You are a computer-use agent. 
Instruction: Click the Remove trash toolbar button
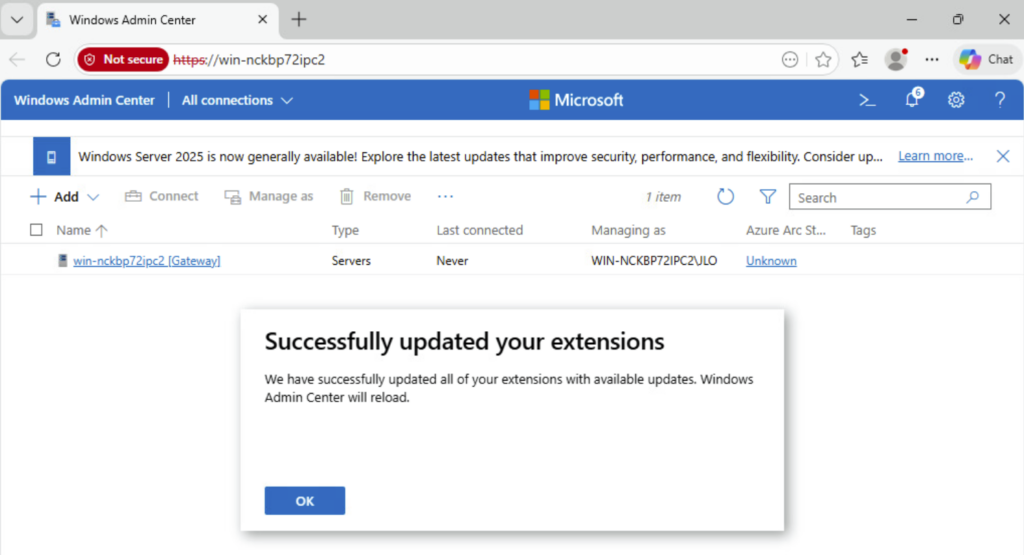(x=375, y=197)
